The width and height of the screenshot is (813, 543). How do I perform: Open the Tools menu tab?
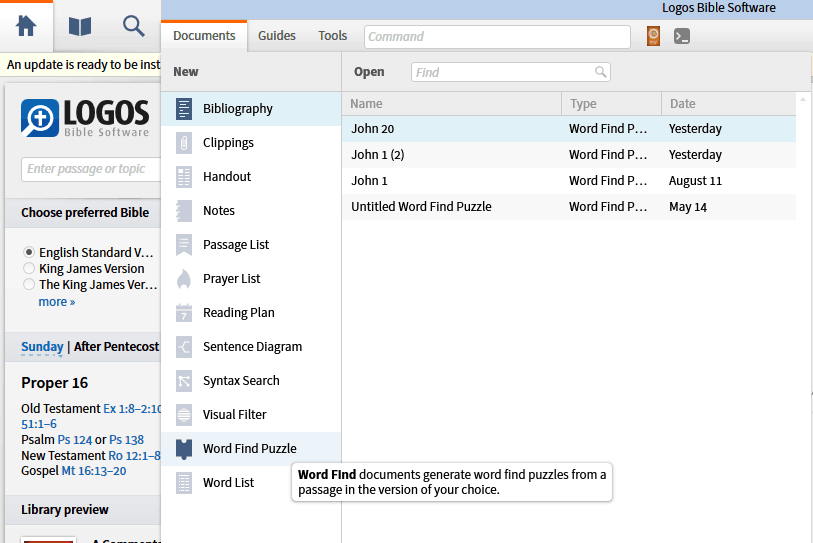click(x=333, y=36)
